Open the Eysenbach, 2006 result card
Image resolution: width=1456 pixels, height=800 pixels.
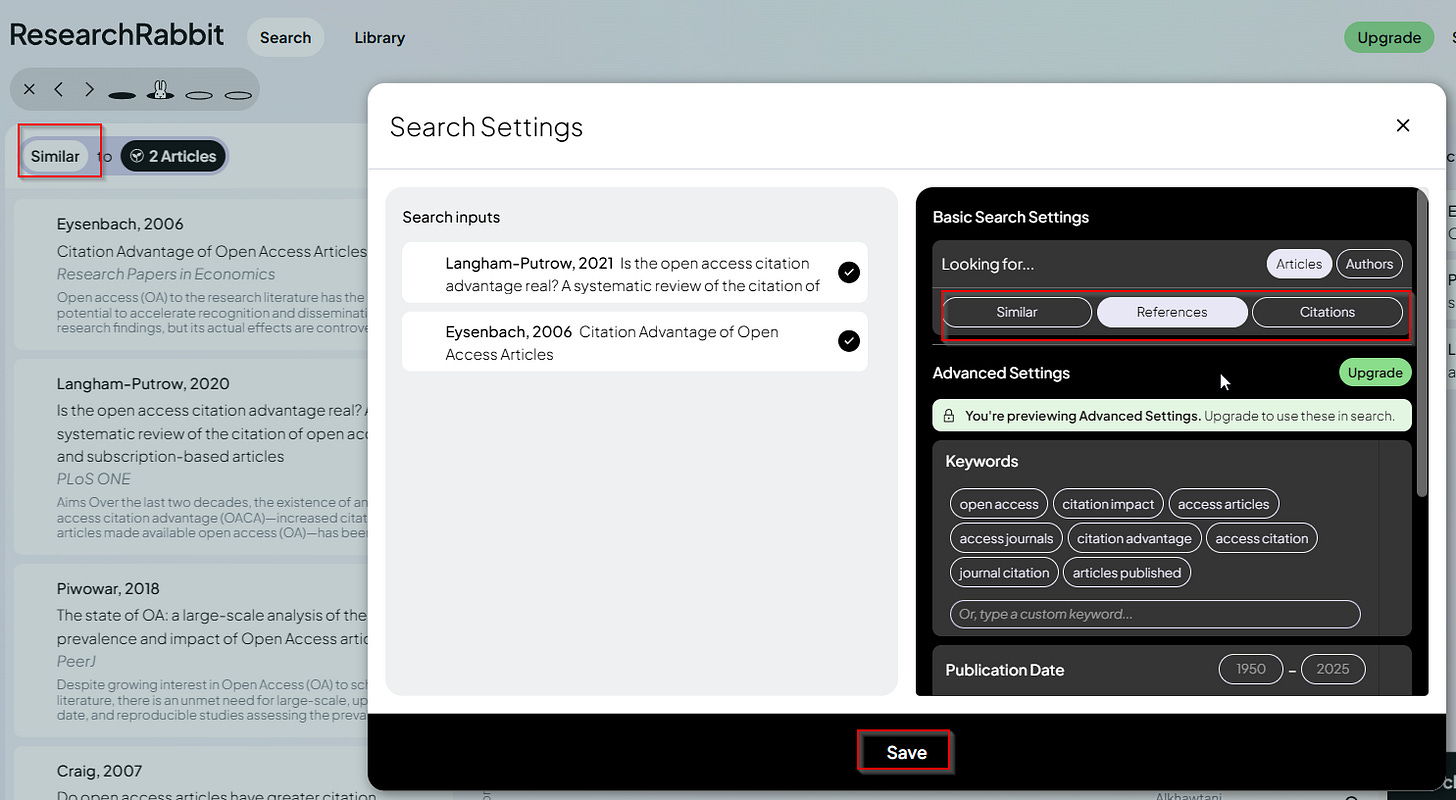click(192, 275)
